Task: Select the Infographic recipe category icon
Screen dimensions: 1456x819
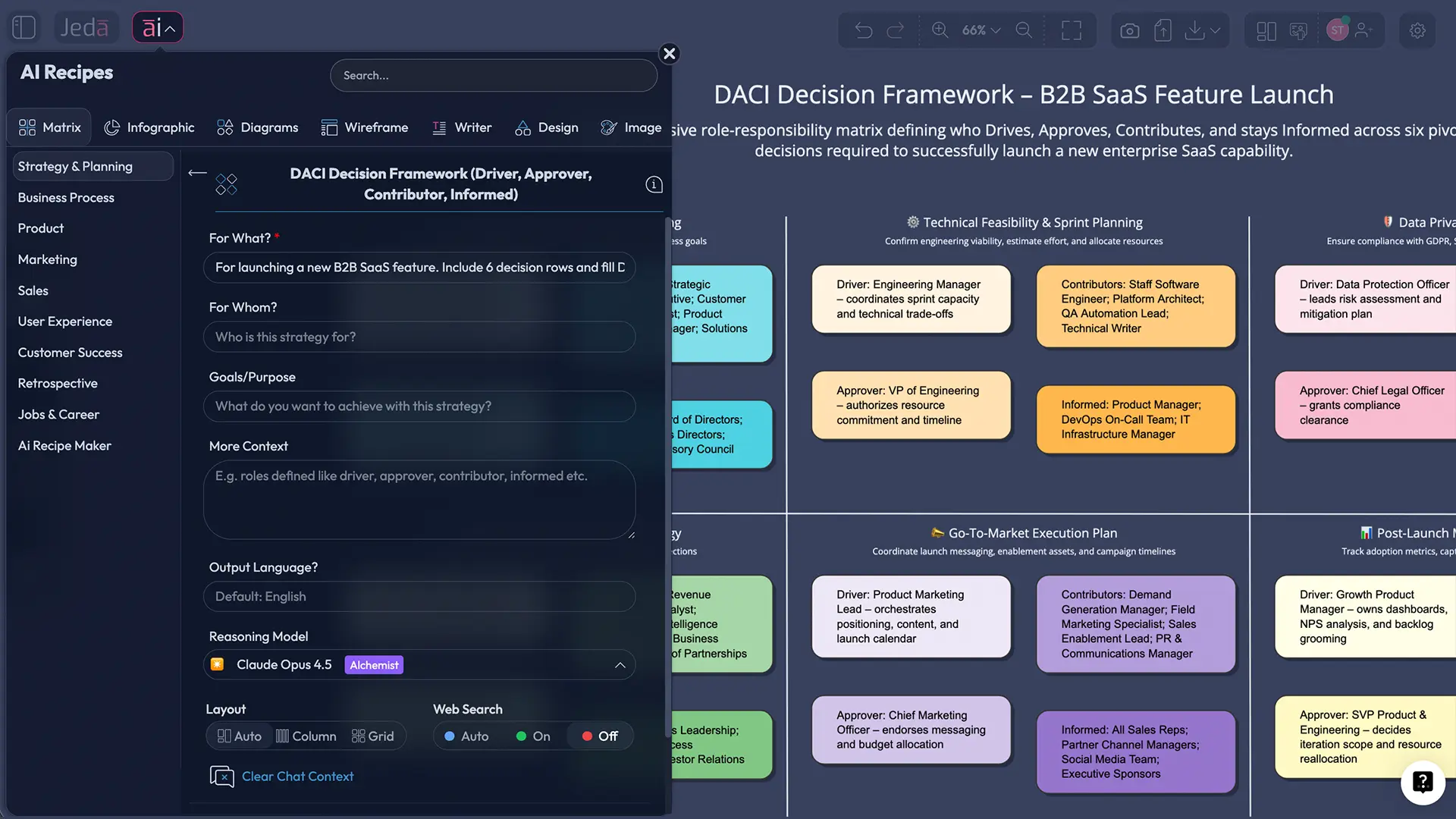Action: [x=111, y=127]
